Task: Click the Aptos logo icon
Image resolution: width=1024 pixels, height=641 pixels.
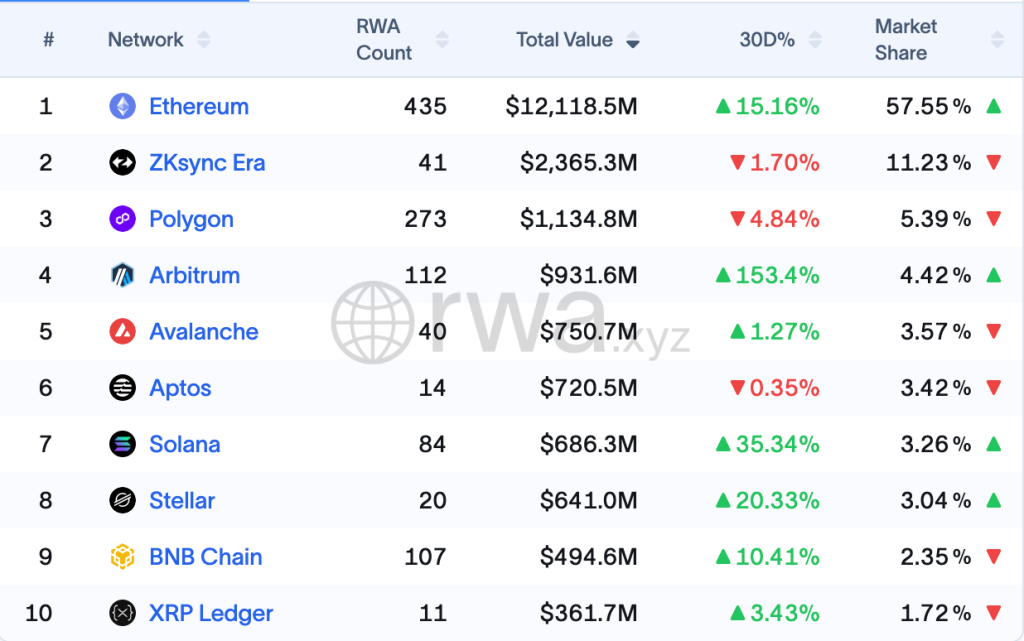Action: [x=122, y=388]
